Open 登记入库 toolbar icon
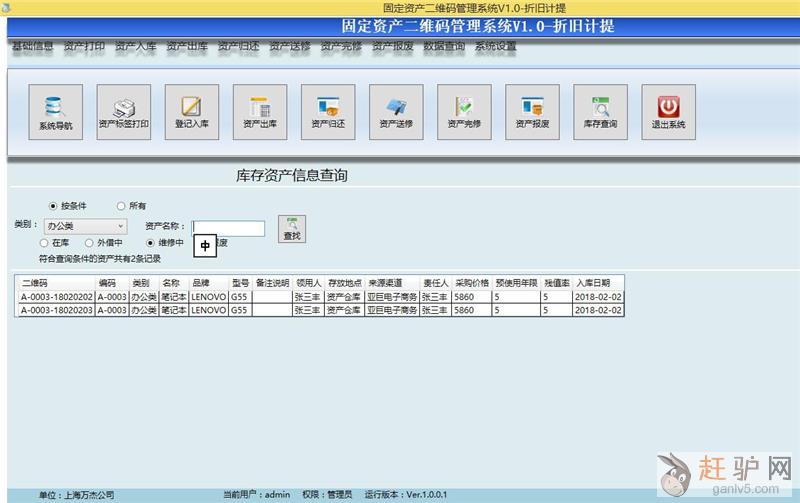The height and width of the screenshot is (503, 800). [x=191, y=112]
